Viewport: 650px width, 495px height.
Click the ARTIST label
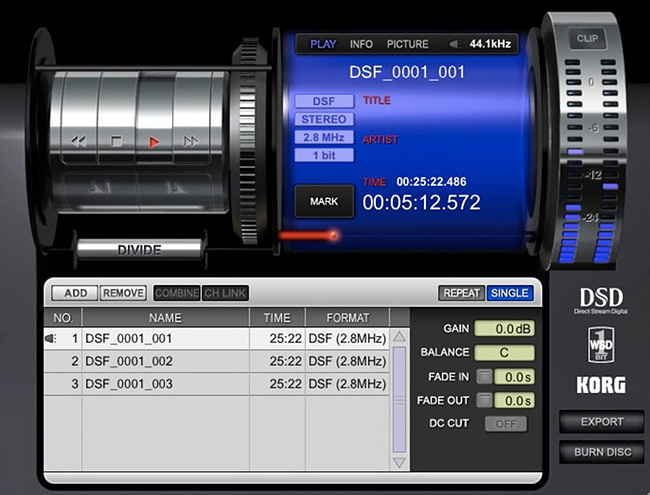click(x=380, y=139)
